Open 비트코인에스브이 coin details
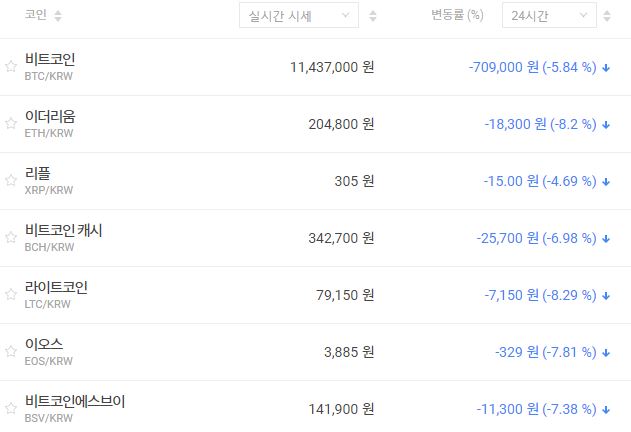The image size is (631, 432). [75, 402]
